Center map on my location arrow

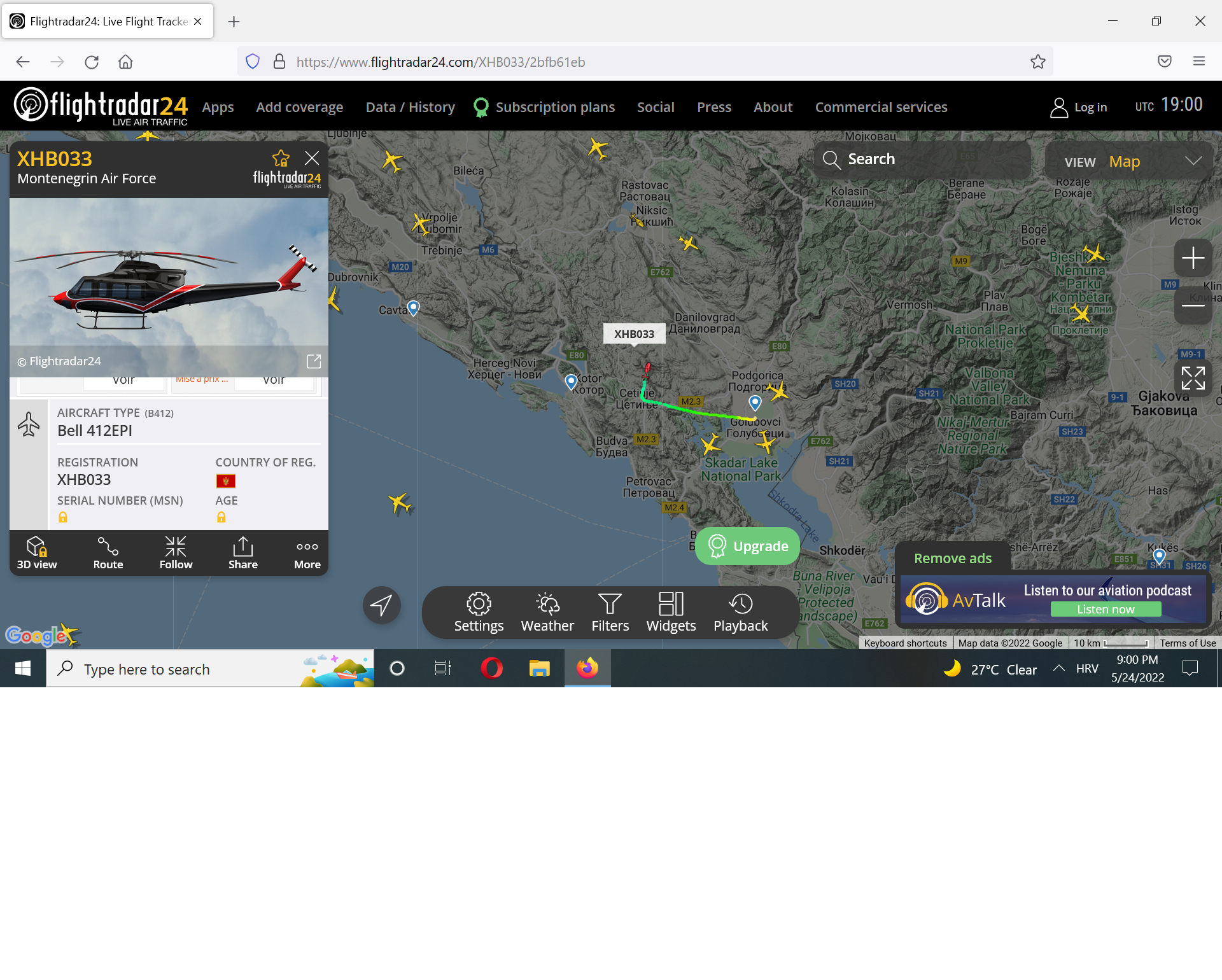coord(382,605)
